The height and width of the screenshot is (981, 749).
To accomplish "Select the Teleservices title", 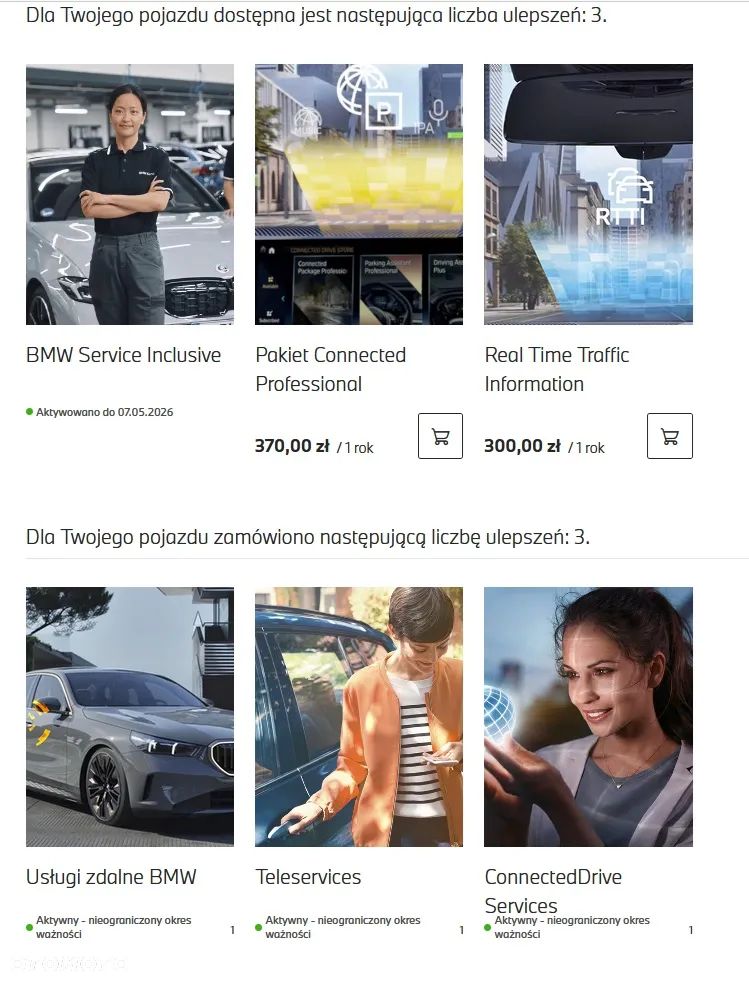I will point(308,877).
